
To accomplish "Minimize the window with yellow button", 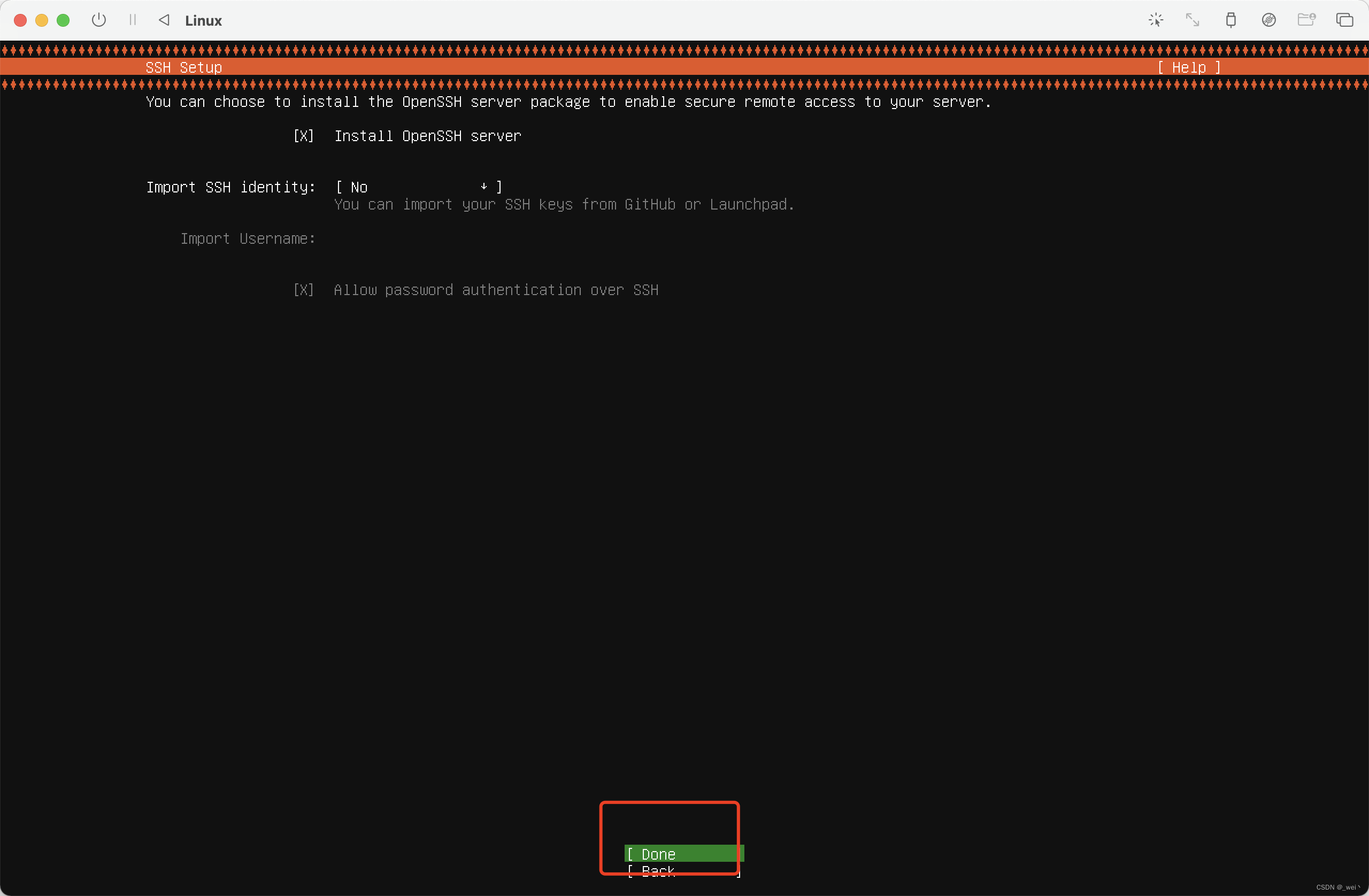I will [x=41, y=20].
